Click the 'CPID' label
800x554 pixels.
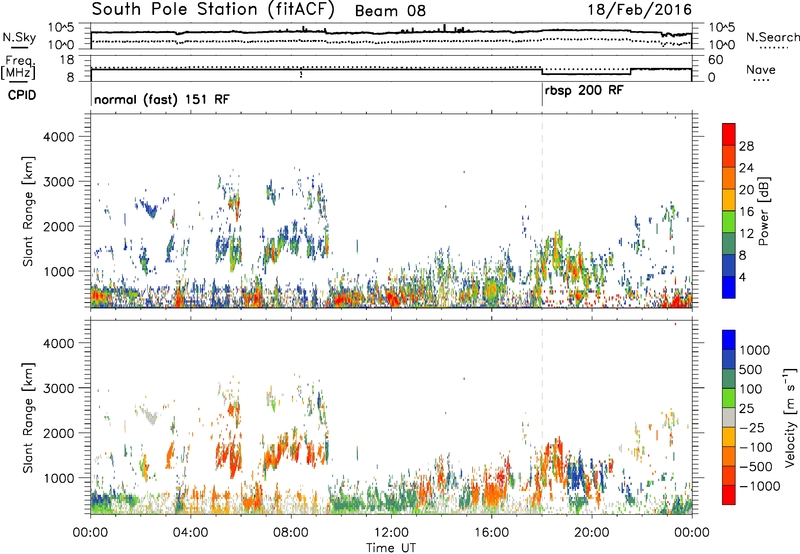click(x=22, y=95)
